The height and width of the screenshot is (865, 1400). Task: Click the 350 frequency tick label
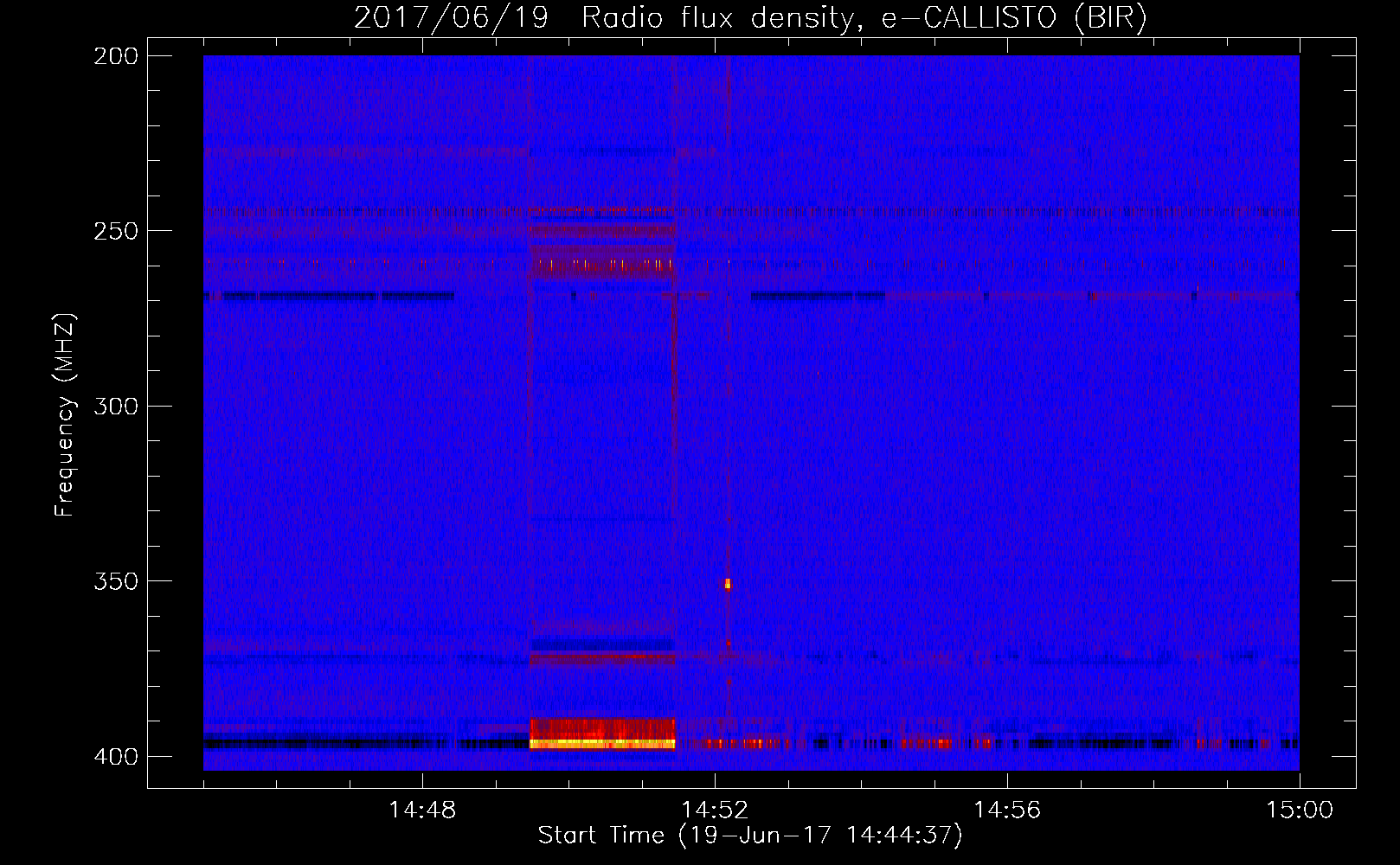click(116, 581)
